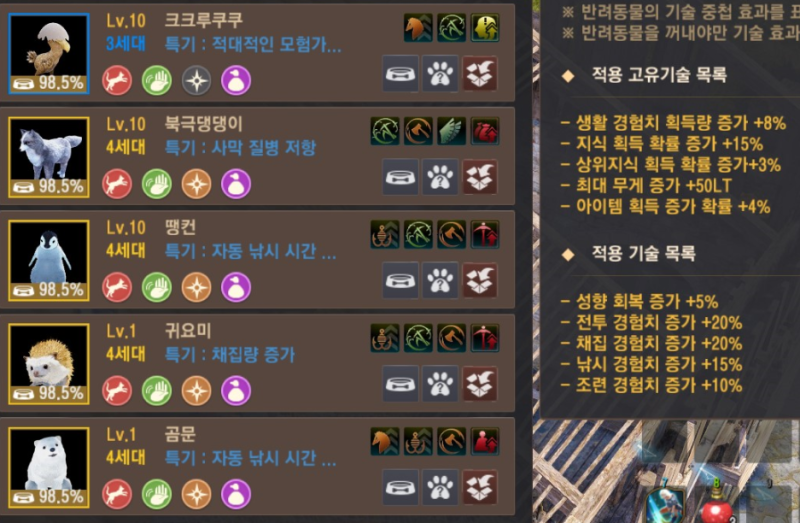
Task: Click the 특기 : 사막 질병 저항 text
Action: click(x=240, y=148)
